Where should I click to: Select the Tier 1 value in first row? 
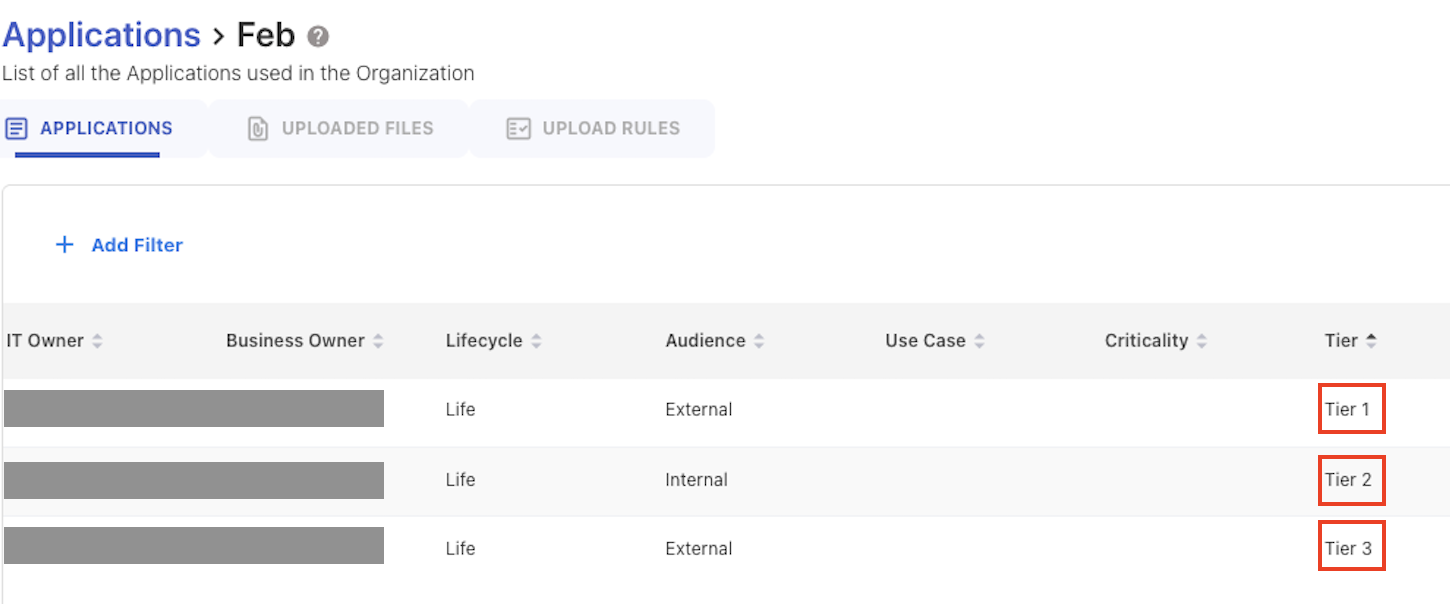pos(1351,408)
